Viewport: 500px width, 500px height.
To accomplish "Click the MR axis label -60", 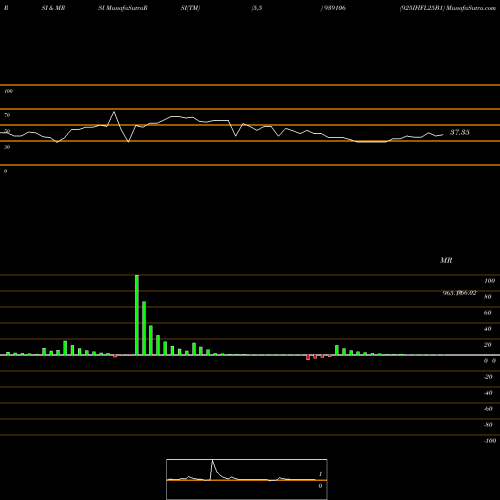I will pyautogui.click(x=488, y=409).
